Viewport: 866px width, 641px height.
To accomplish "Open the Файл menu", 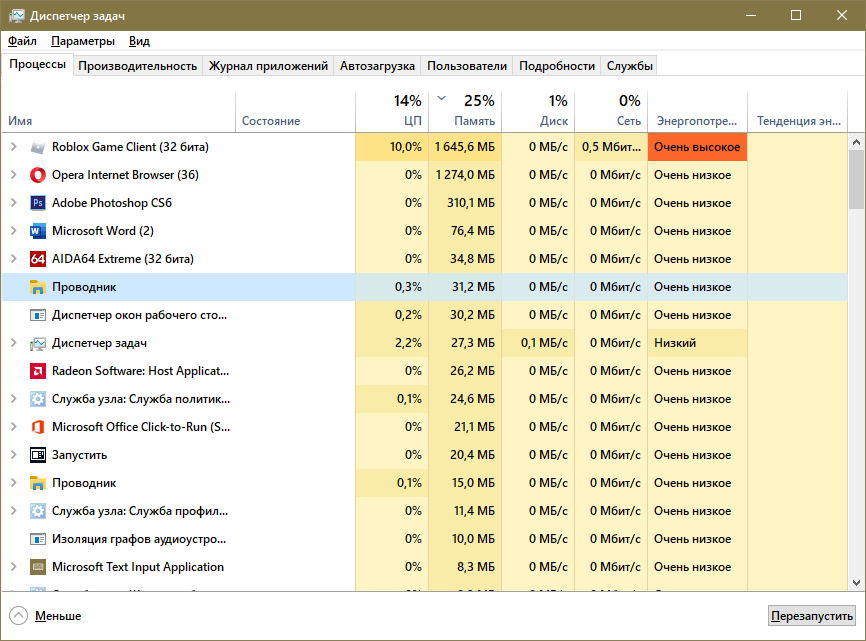I will 22,41.
